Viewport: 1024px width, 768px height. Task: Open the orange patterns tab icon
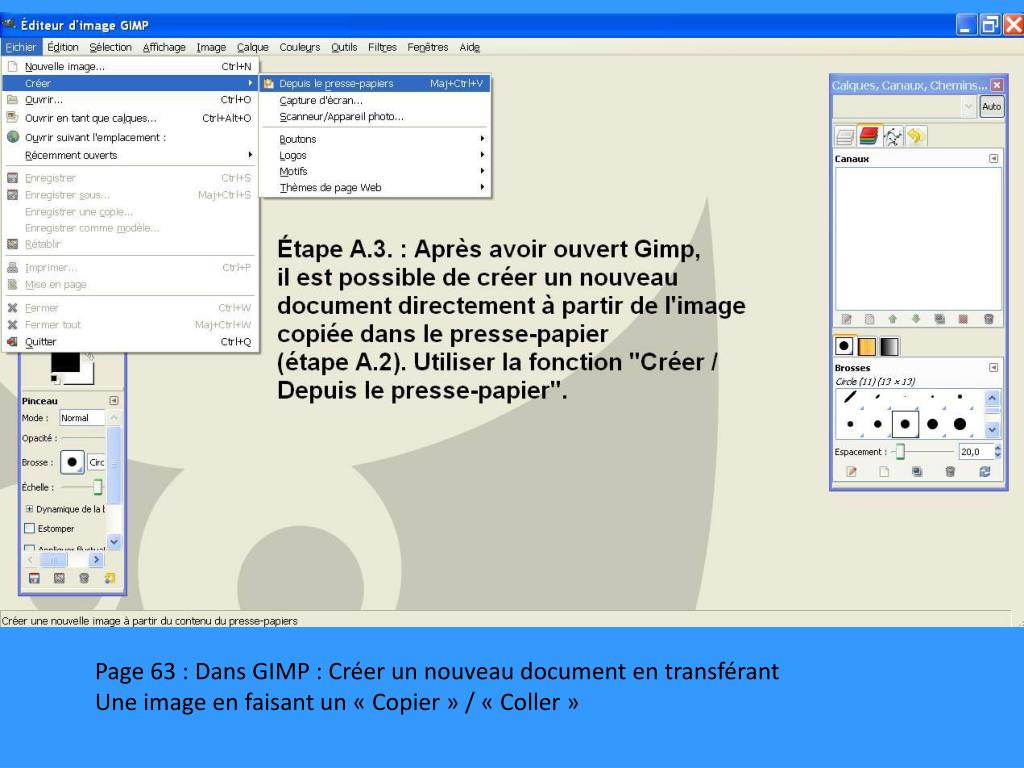(867, 346)
